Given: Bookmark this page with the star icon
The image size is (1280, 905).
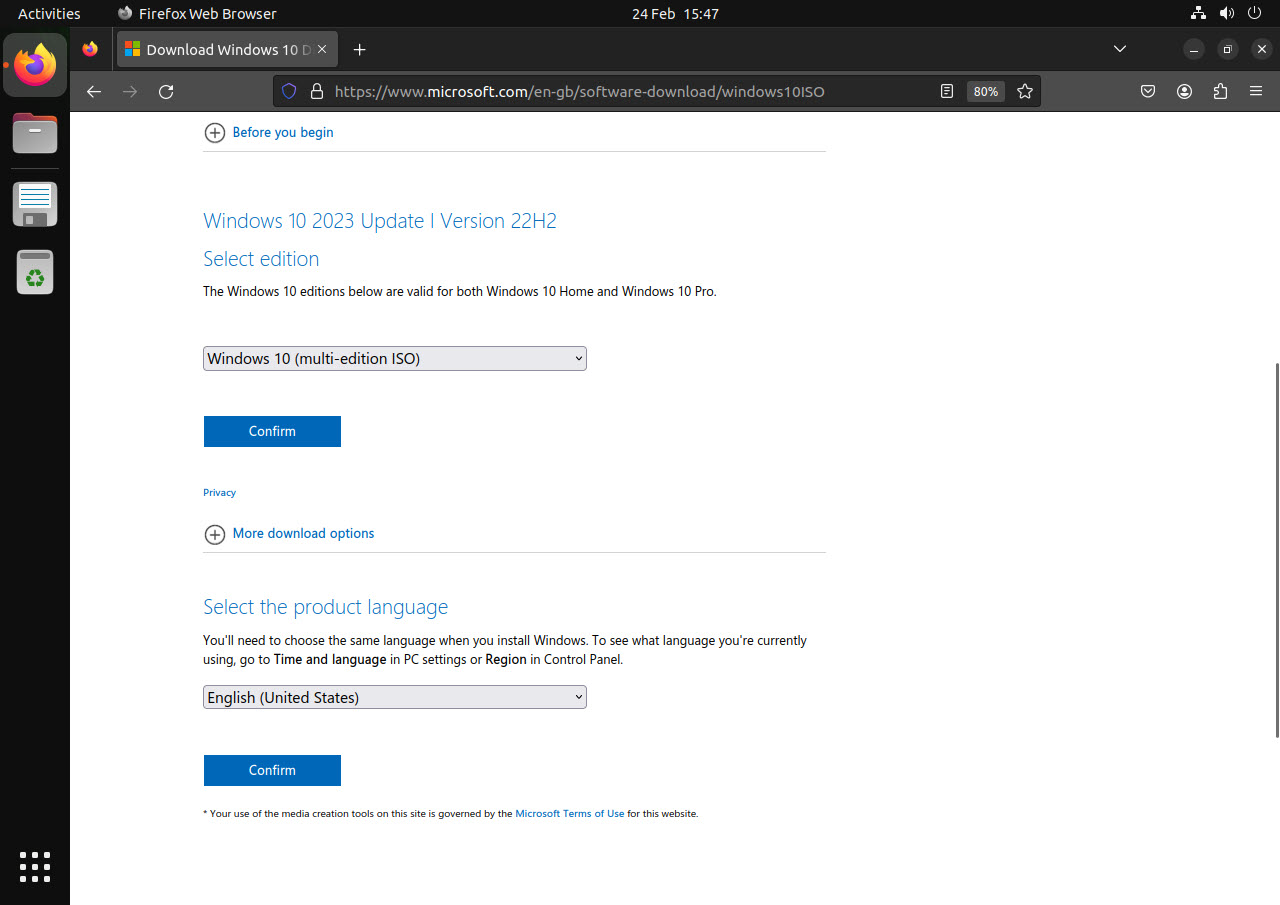Looking at the screenshot, I should tap(1024, 91).
